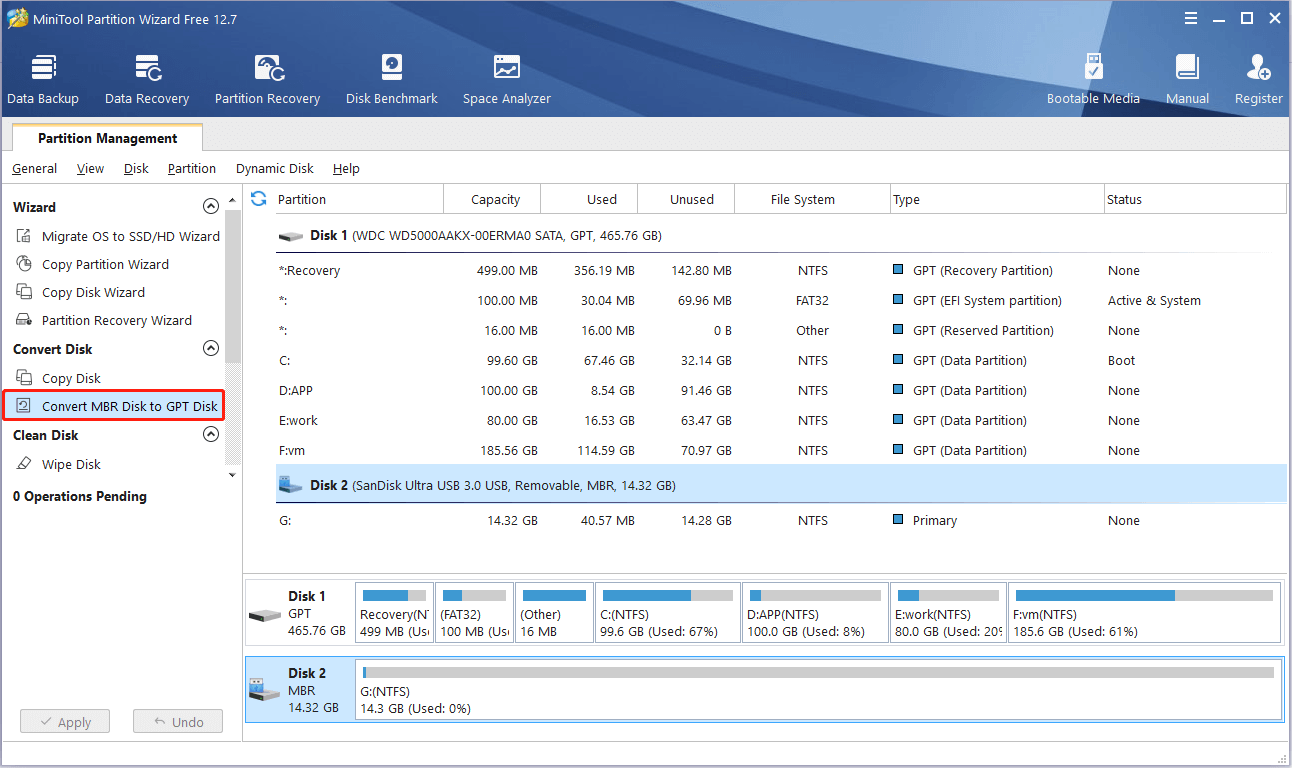
Task: Click the Apply button
Action: [x=65, y=721]
